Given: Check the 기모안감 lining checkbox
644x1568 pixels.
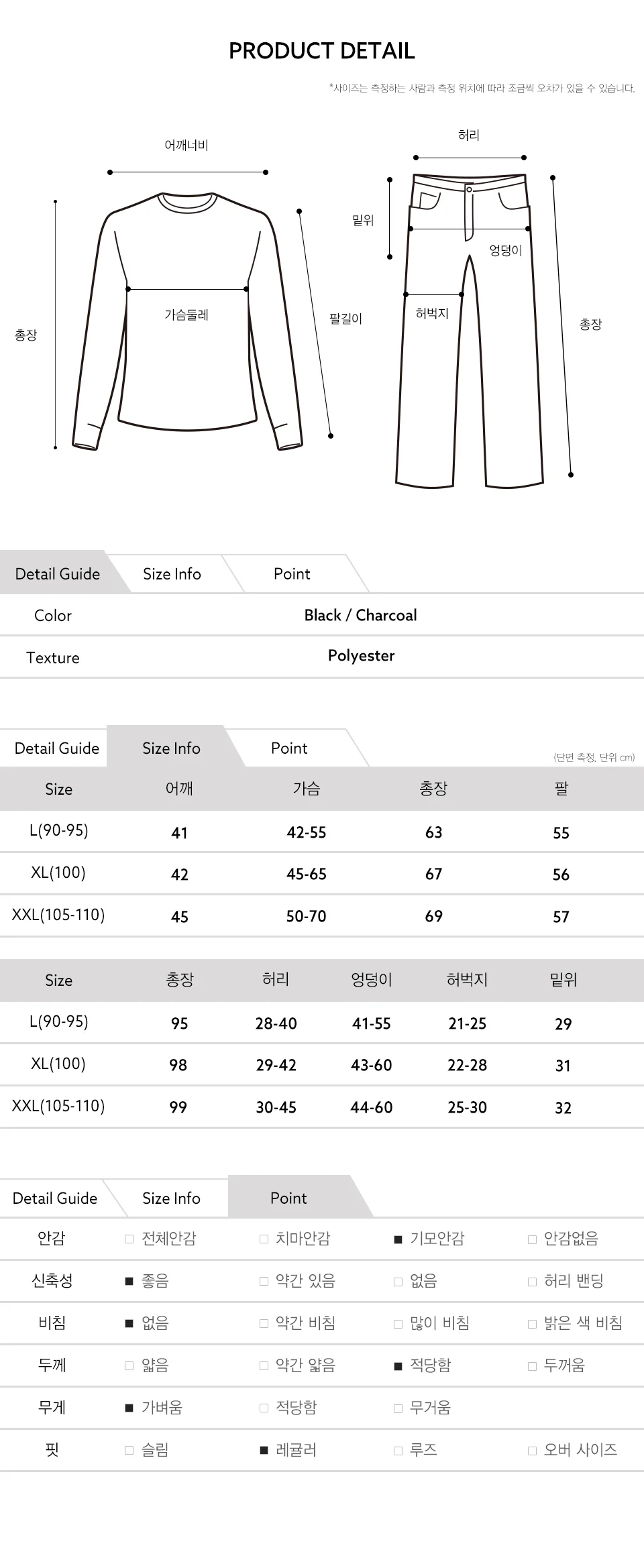Looking at the screenshot, I should 398,1239.
